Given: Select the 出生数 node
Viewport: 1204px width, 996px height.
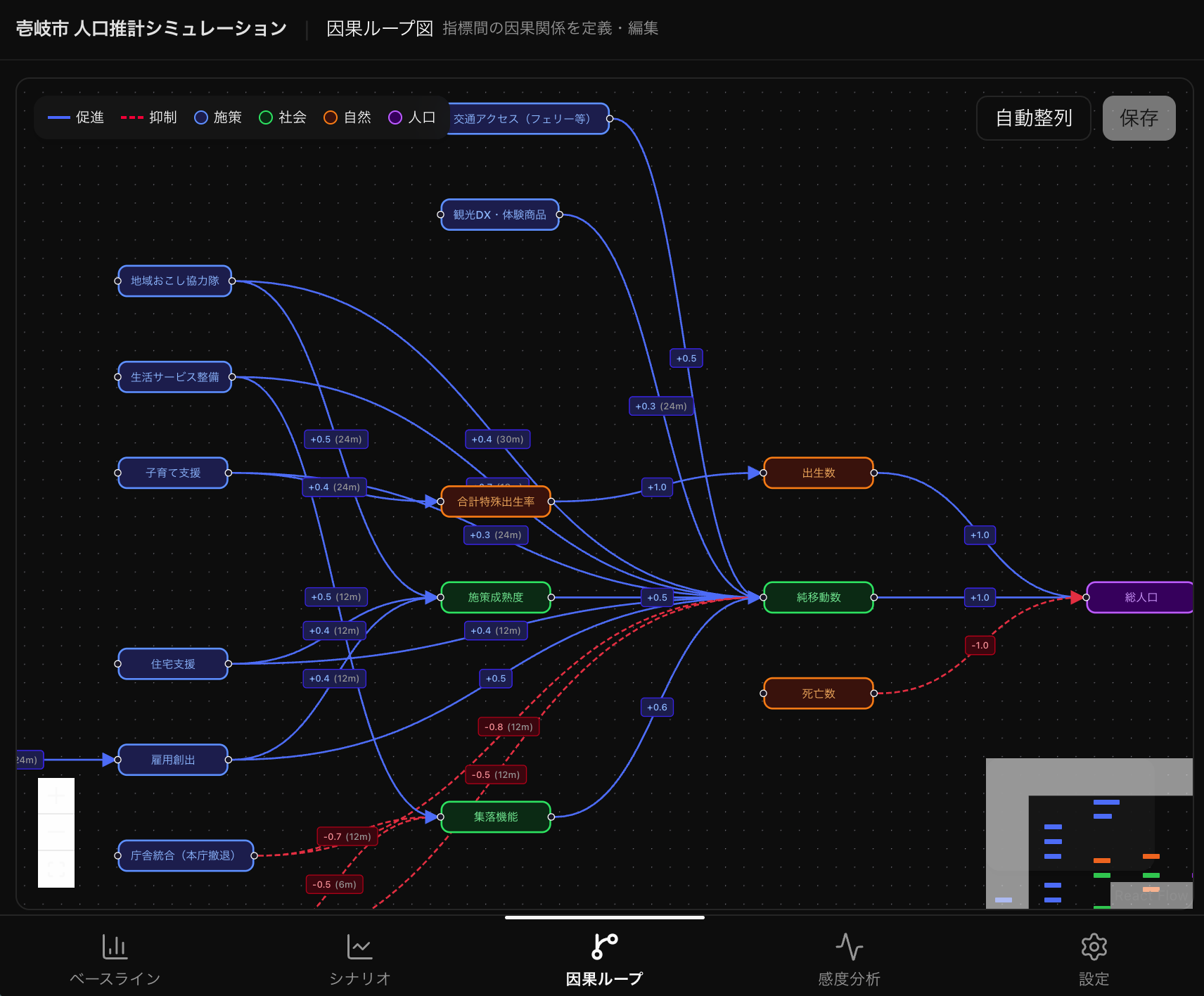Looking at the screenshot, I should (x=819, y=473).
